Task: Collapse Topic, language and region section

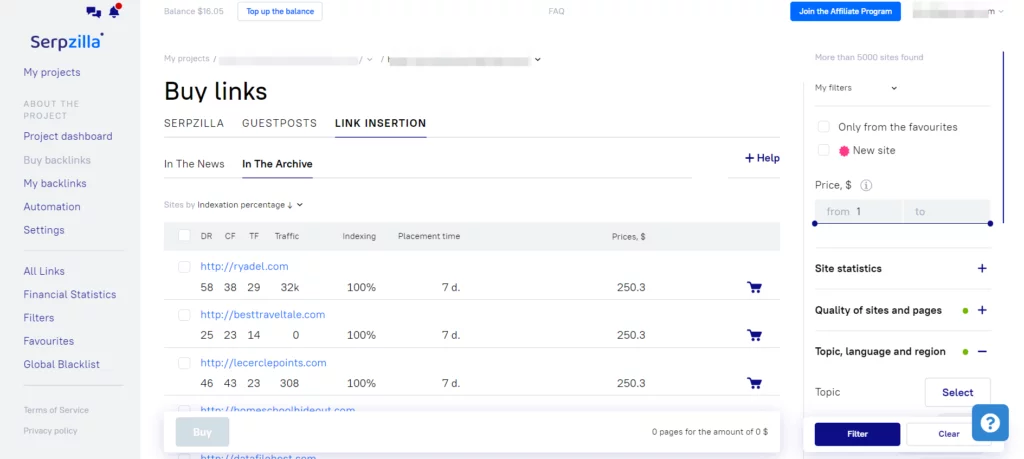Action: (982, 351)
